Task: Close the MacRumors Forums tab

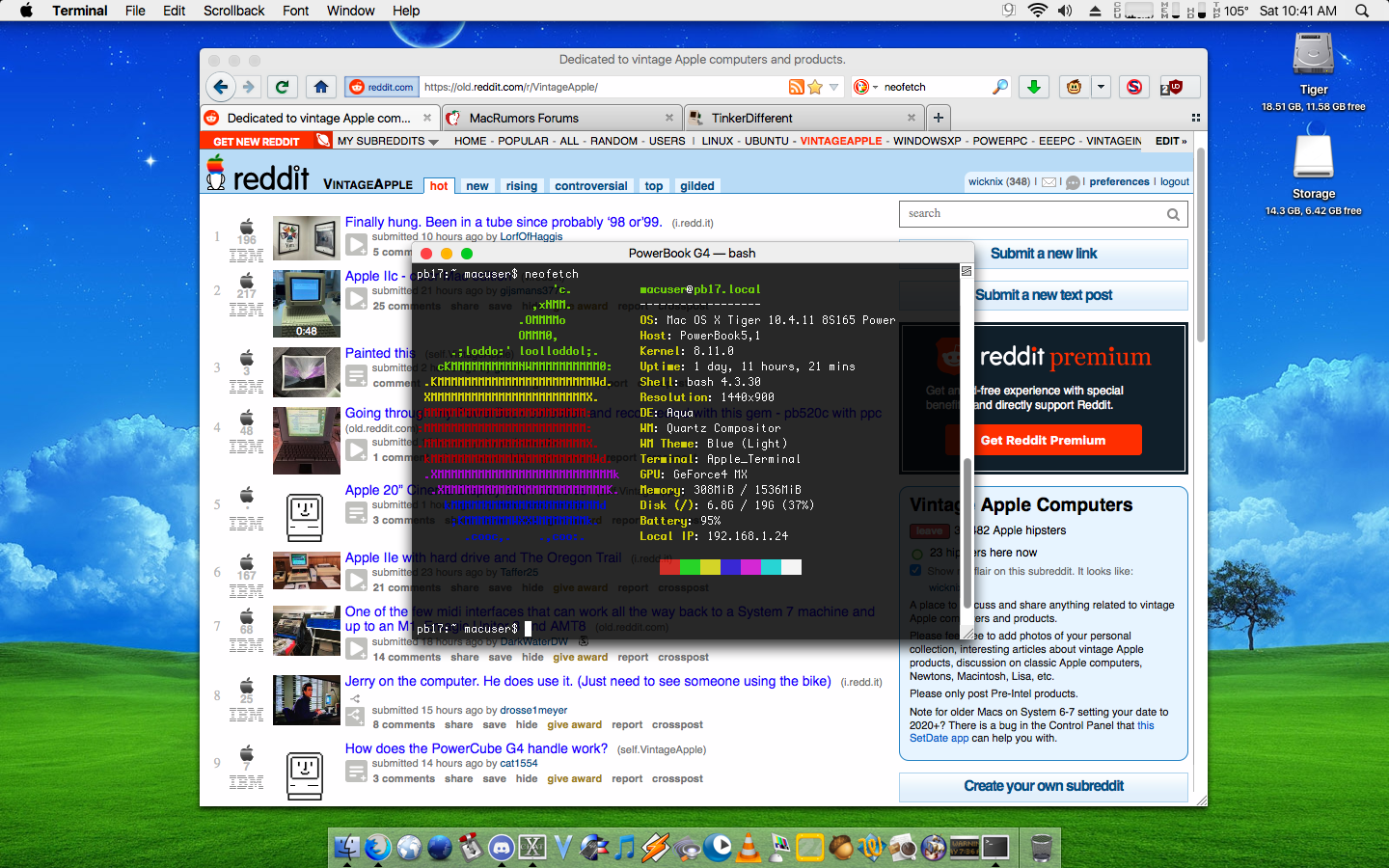Action: [x=669, y=118]
